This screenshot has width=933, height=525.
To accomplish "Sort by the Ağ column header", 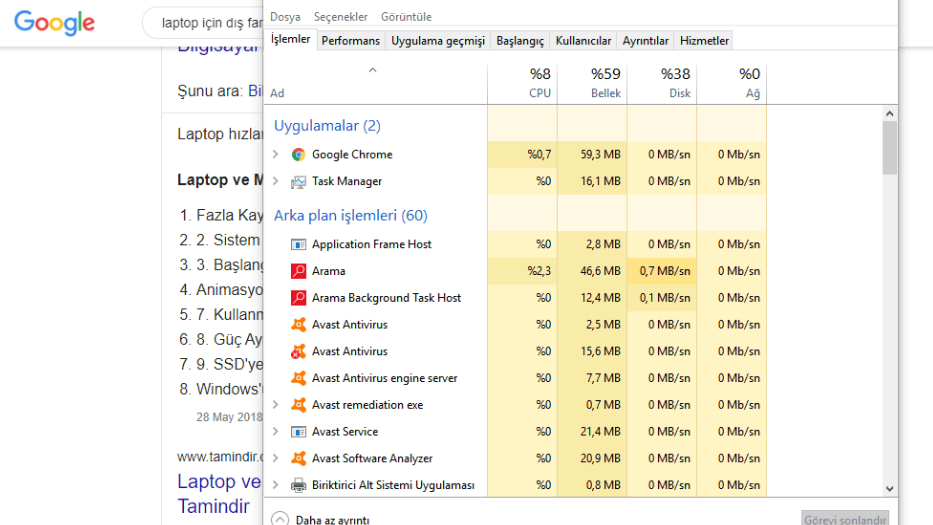I will pos(731,83).
